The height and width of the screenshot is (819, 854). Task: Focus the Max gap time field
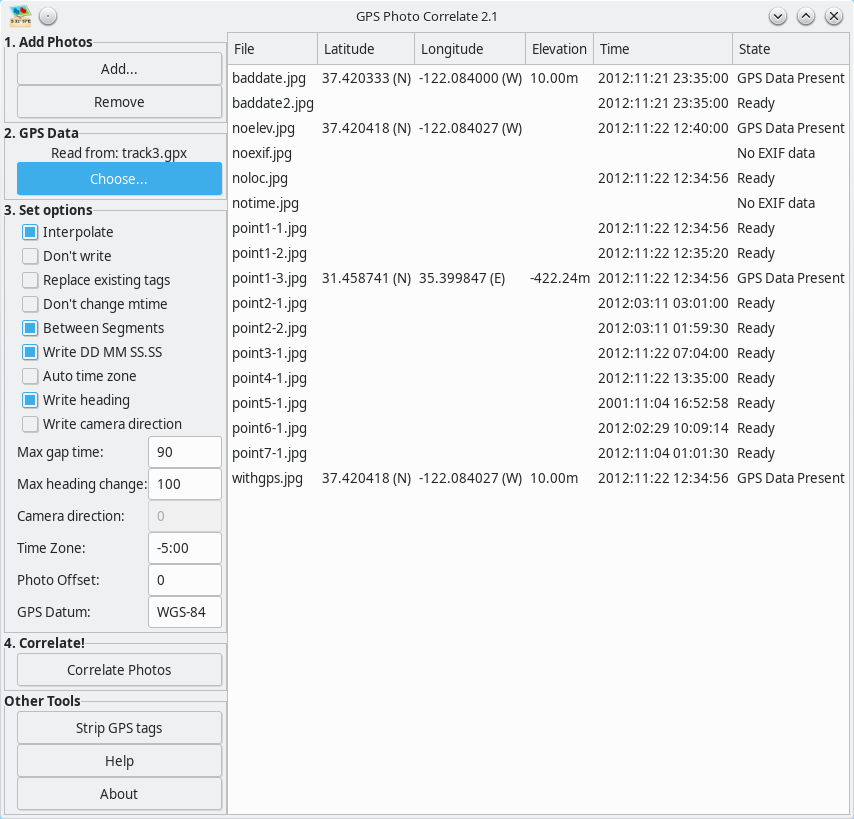184,452
